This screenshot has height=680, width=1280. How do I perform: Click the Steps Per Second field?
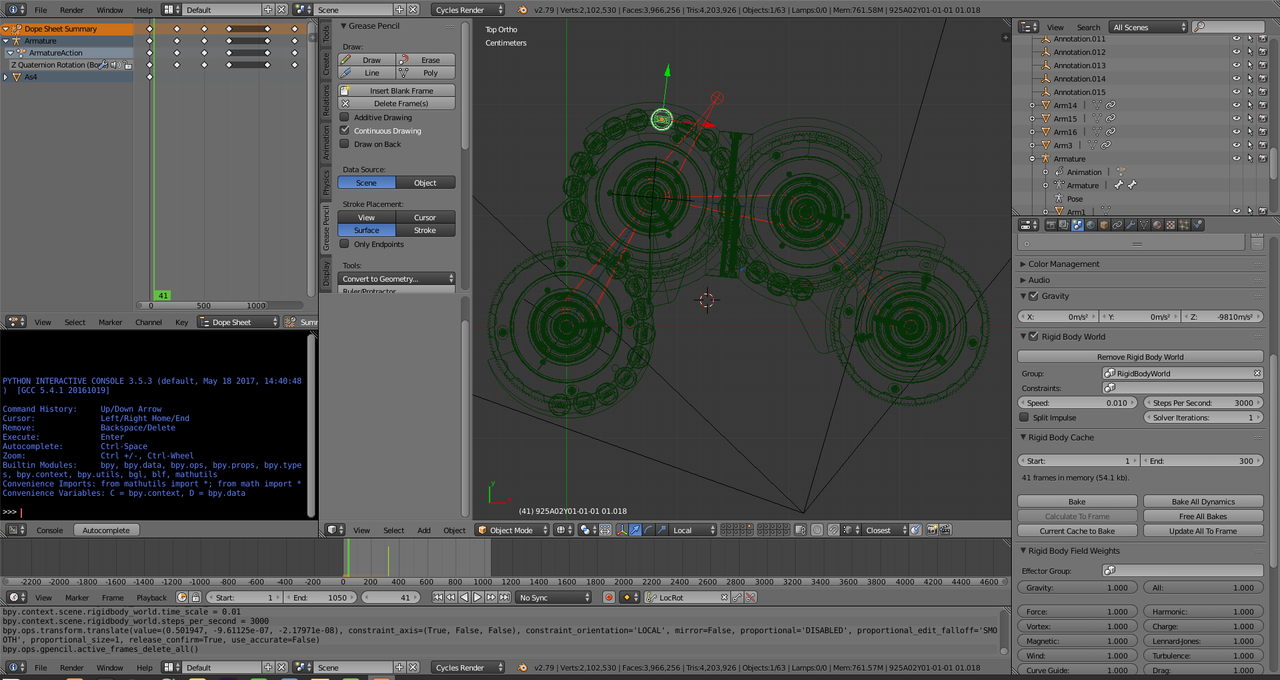[1203, 402]
